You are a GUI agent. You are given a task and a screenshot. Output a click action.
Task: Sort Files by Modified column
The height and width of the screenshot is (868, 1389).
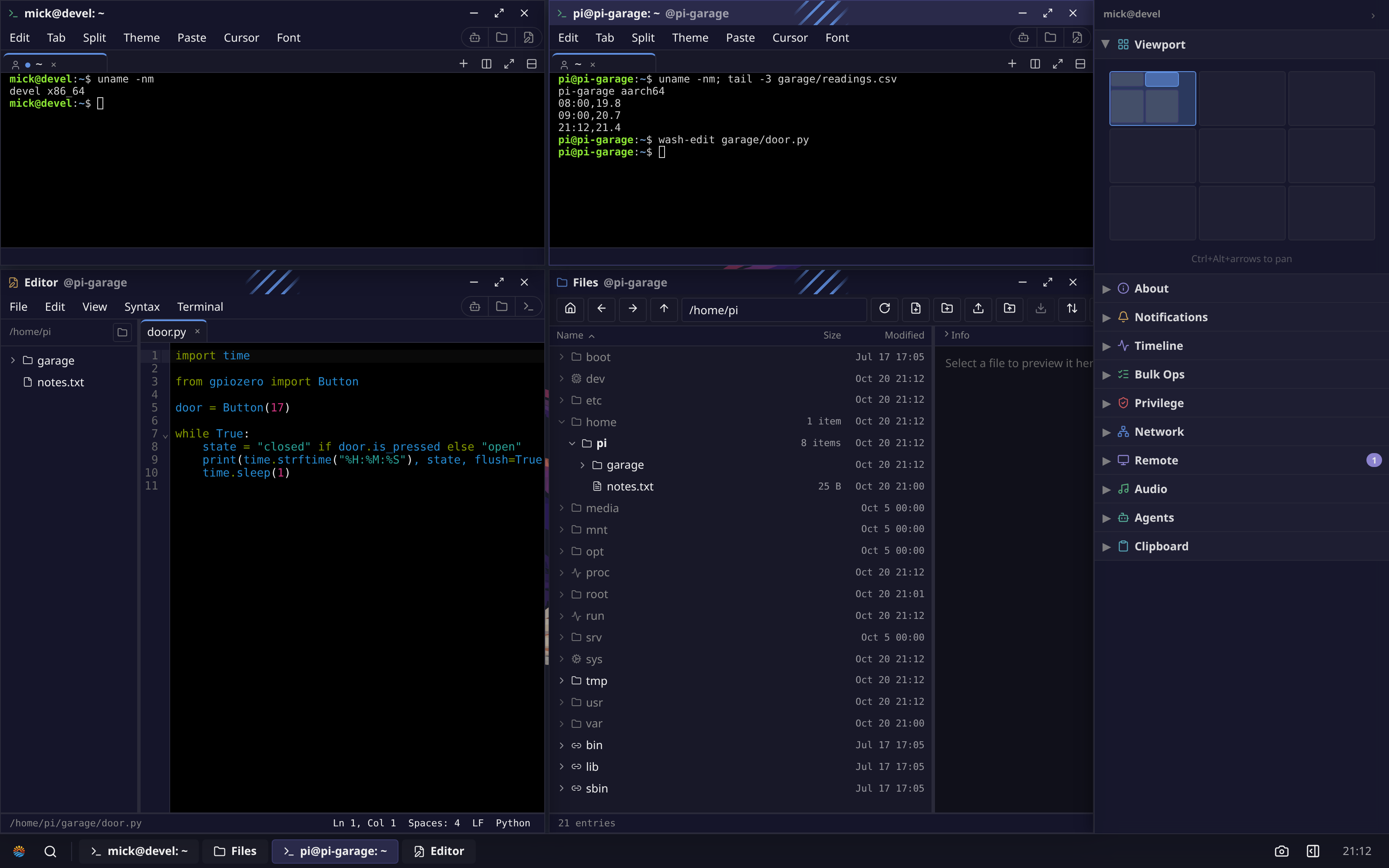pyautogui.click(x=904, y=335)
